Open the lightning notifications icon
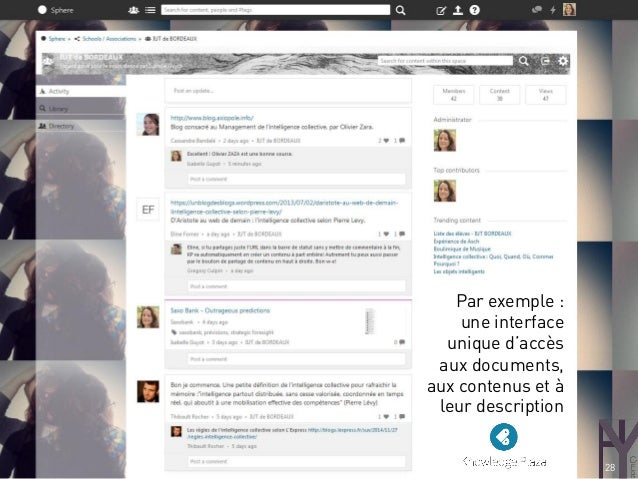Viewport: 638px width, 479px height. click(x=553, y=10)
